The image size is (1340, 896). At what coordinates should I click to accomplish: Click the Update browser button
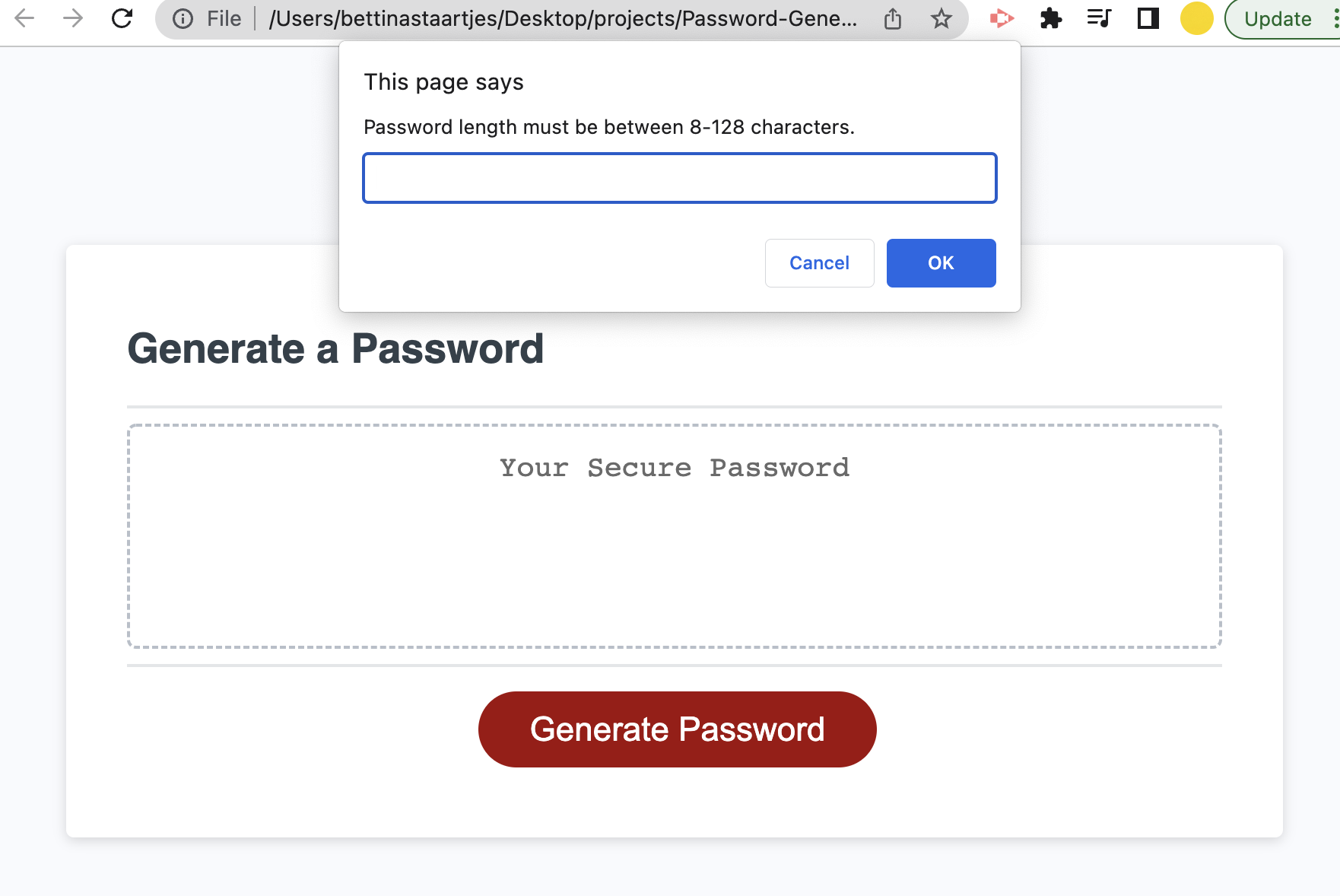coord(1277,19)
